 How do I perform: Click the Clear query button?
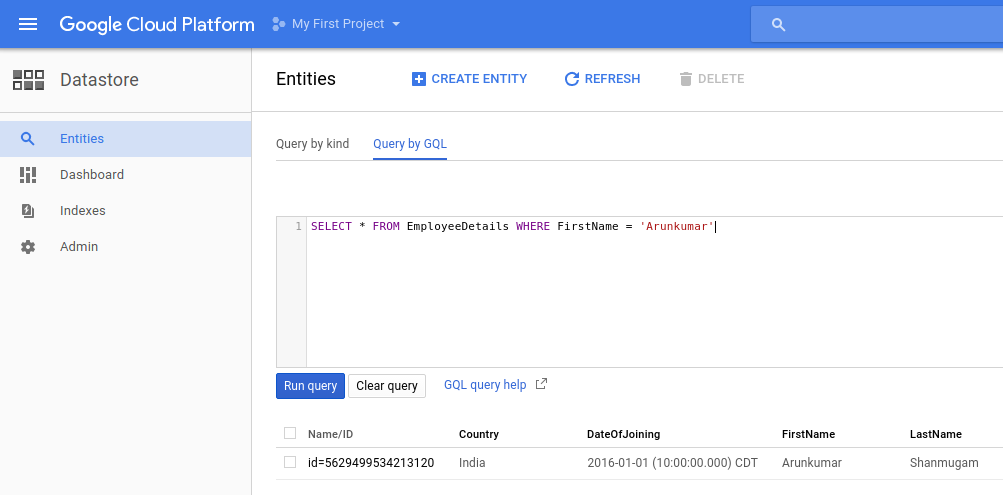(x=387, y=386)
